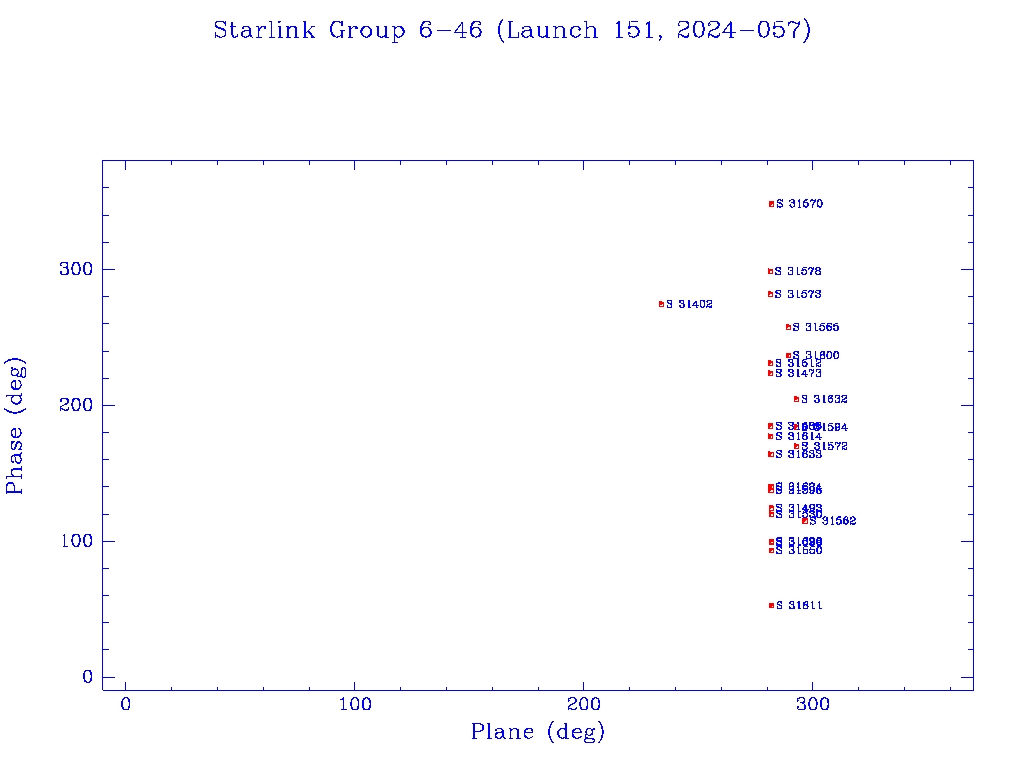Select data point label 'S 31562'
Viewport: 1024px width, 768px height.
coord(833,521)
